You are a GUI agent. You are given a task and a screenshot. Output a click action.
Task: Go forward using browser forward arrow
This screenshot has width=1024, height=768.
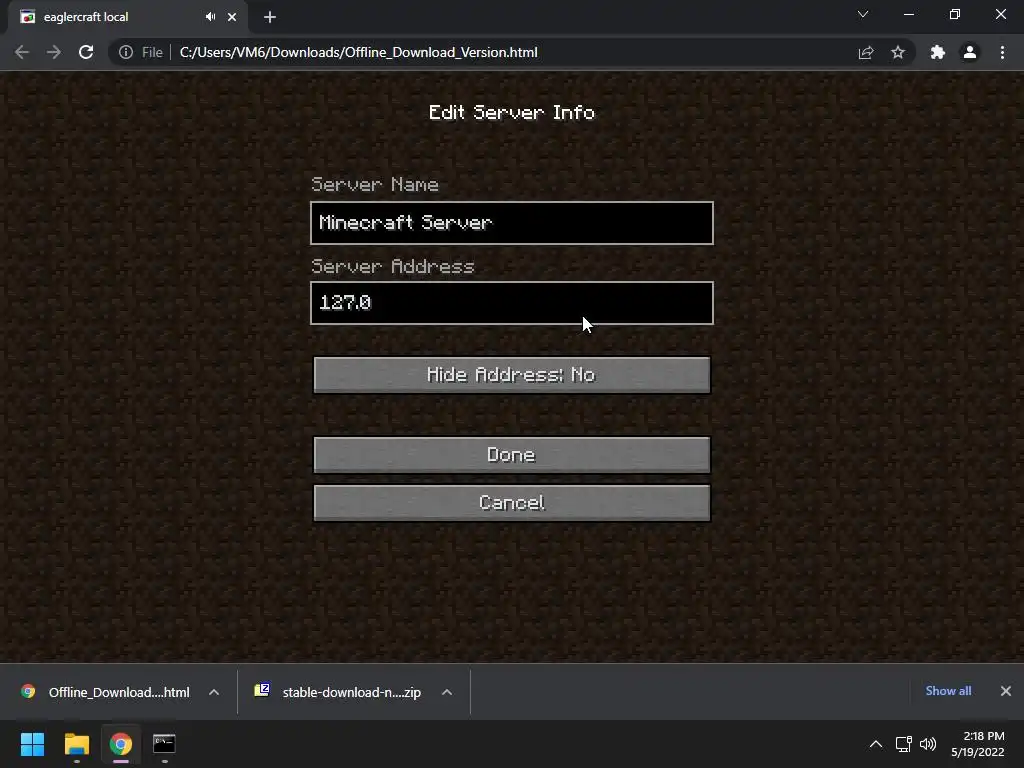54,52
